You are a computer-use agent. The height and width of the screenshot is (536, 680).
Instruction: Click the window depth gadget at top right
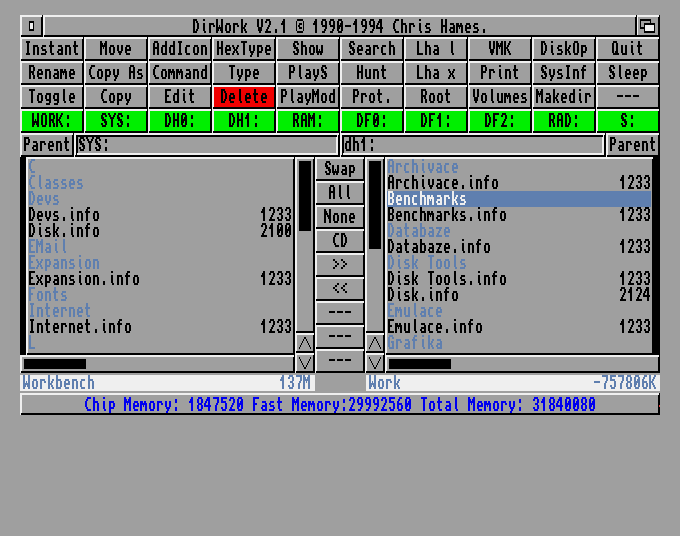pyautogui.click(x=647, y=26)
